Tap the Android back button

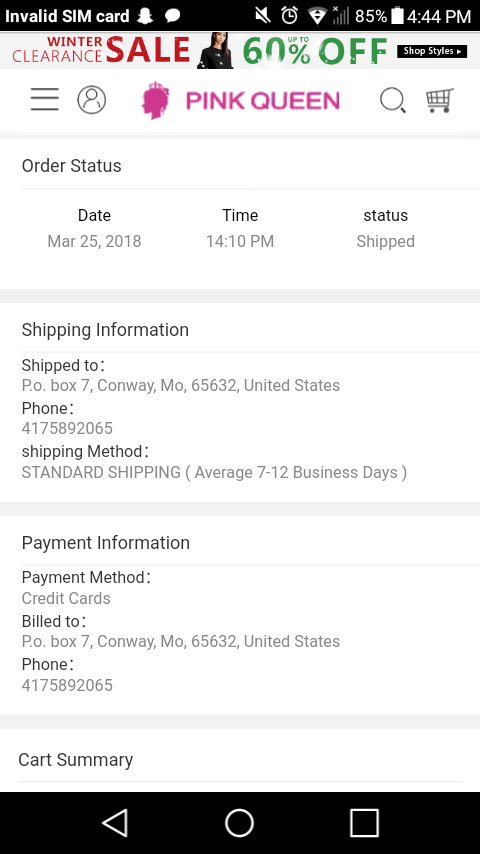coord(116,822)
